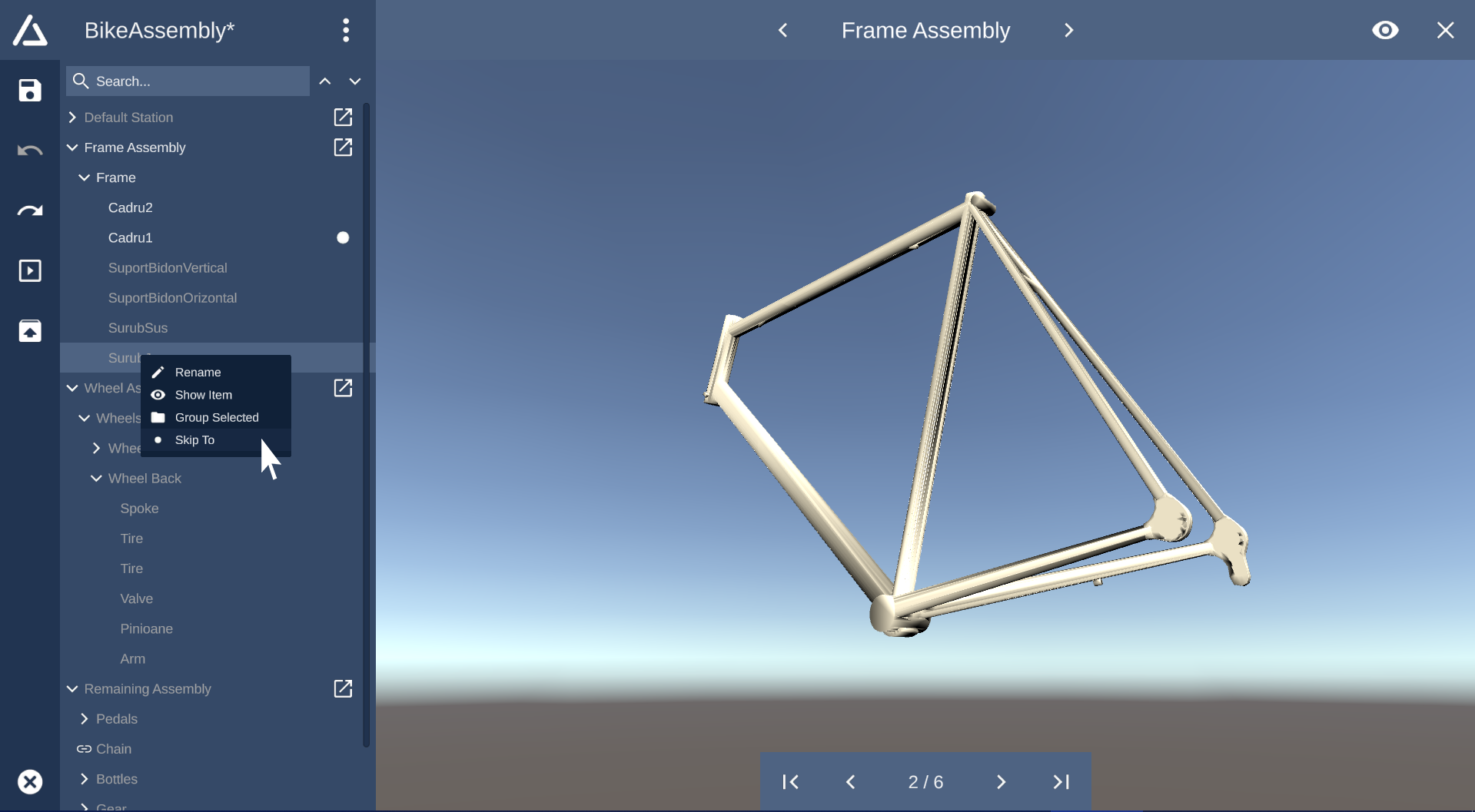Choose Group Selected in the context menu
The width and height of the screenshot is (1475, 812).
[215, 417]
